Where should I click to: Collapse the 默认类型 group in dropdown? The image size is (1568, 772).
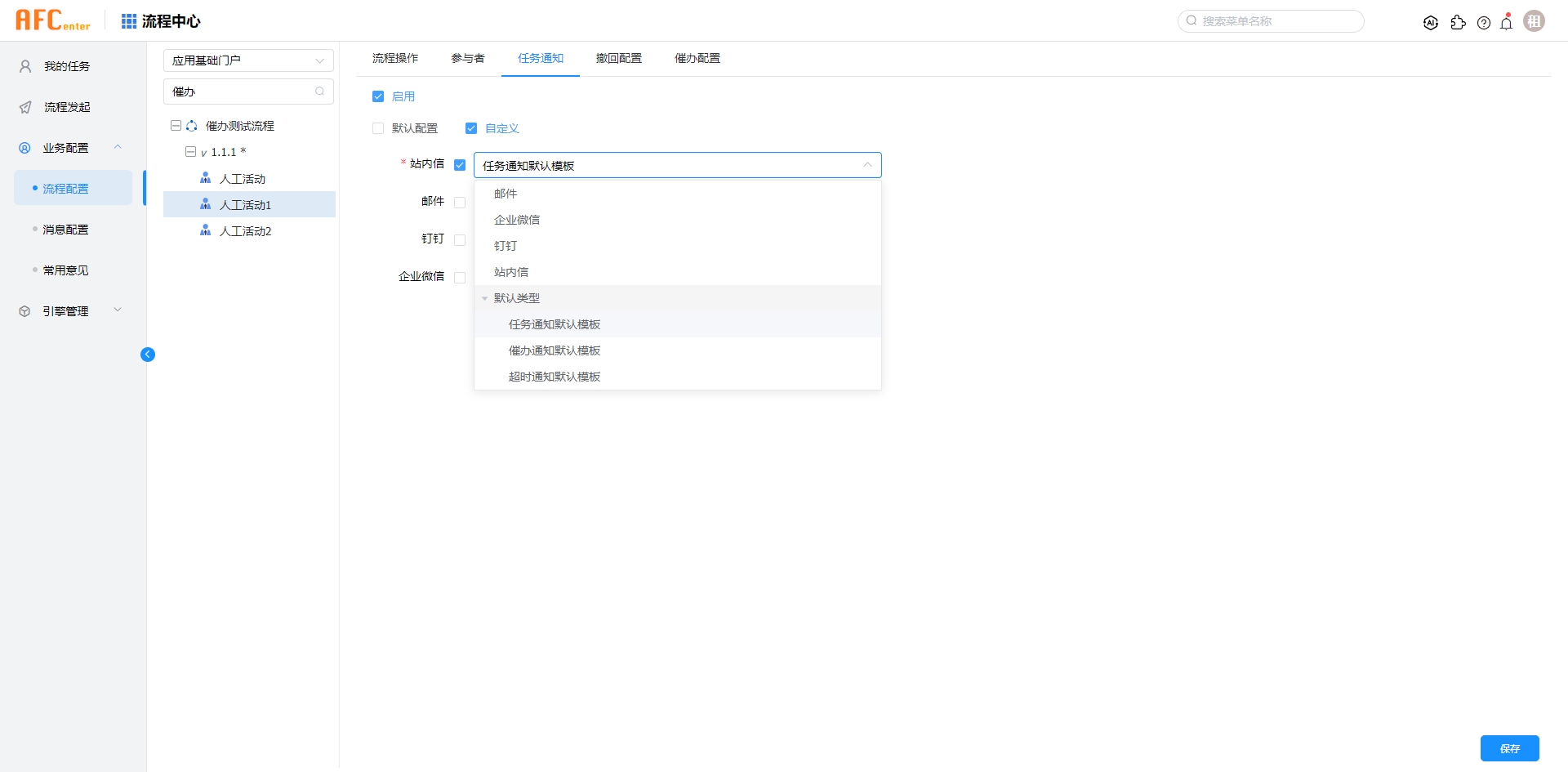coord(485,298)
